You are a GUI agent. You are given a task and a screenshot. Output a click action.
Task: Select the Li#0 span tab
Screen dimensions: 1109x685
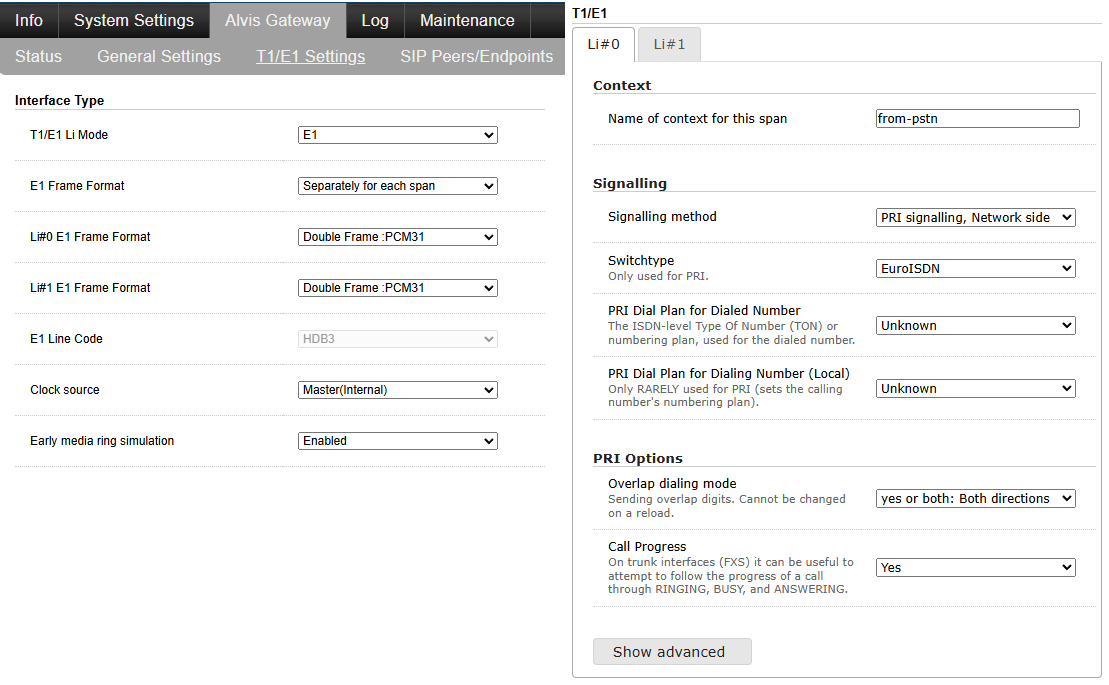point(603,44)
